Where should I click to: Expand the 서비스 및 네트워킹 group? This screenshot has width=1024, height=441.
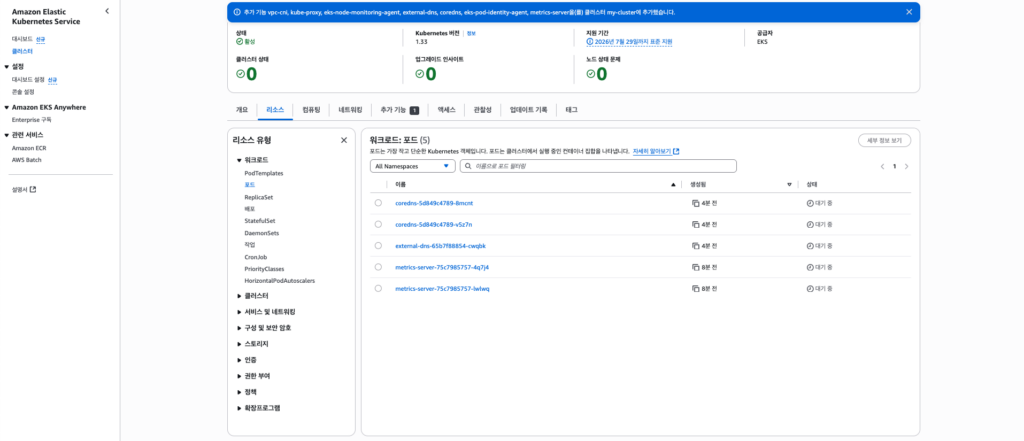point(239,312)
